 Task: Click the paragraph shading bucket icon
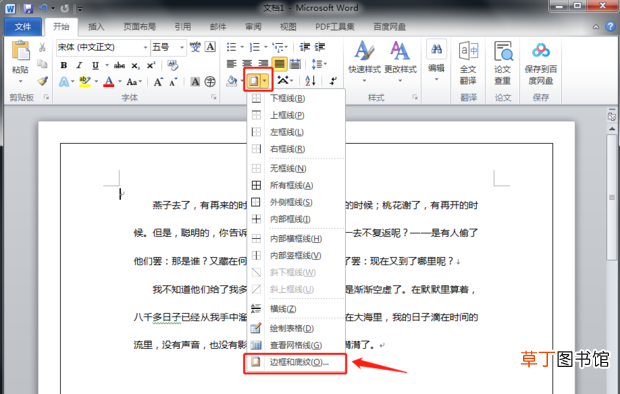pos(232,81)
